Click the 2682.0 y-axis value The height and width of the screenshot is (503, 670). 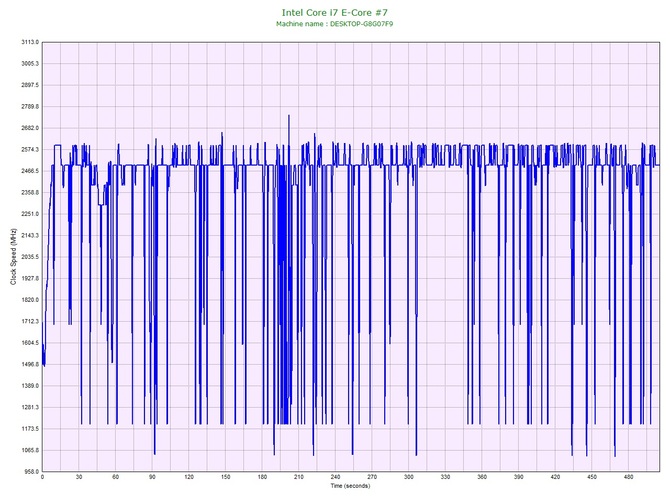tap(30, 128)
